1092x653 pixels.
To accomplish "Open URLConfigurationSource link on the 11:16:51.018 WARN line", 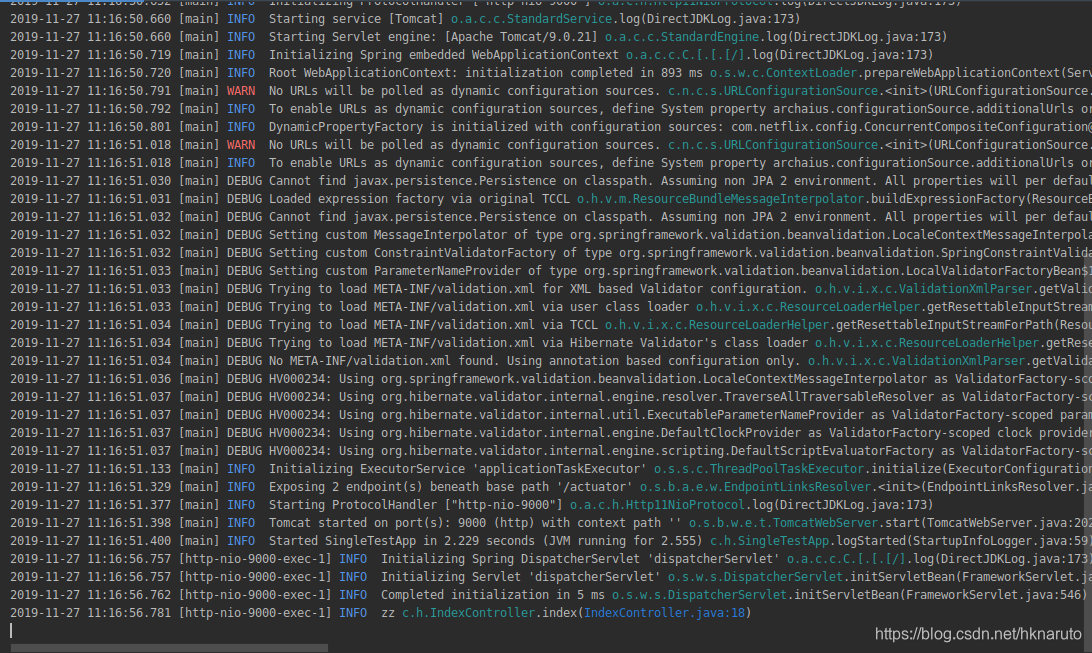I will pyautogui.click(x=773, y=145).
